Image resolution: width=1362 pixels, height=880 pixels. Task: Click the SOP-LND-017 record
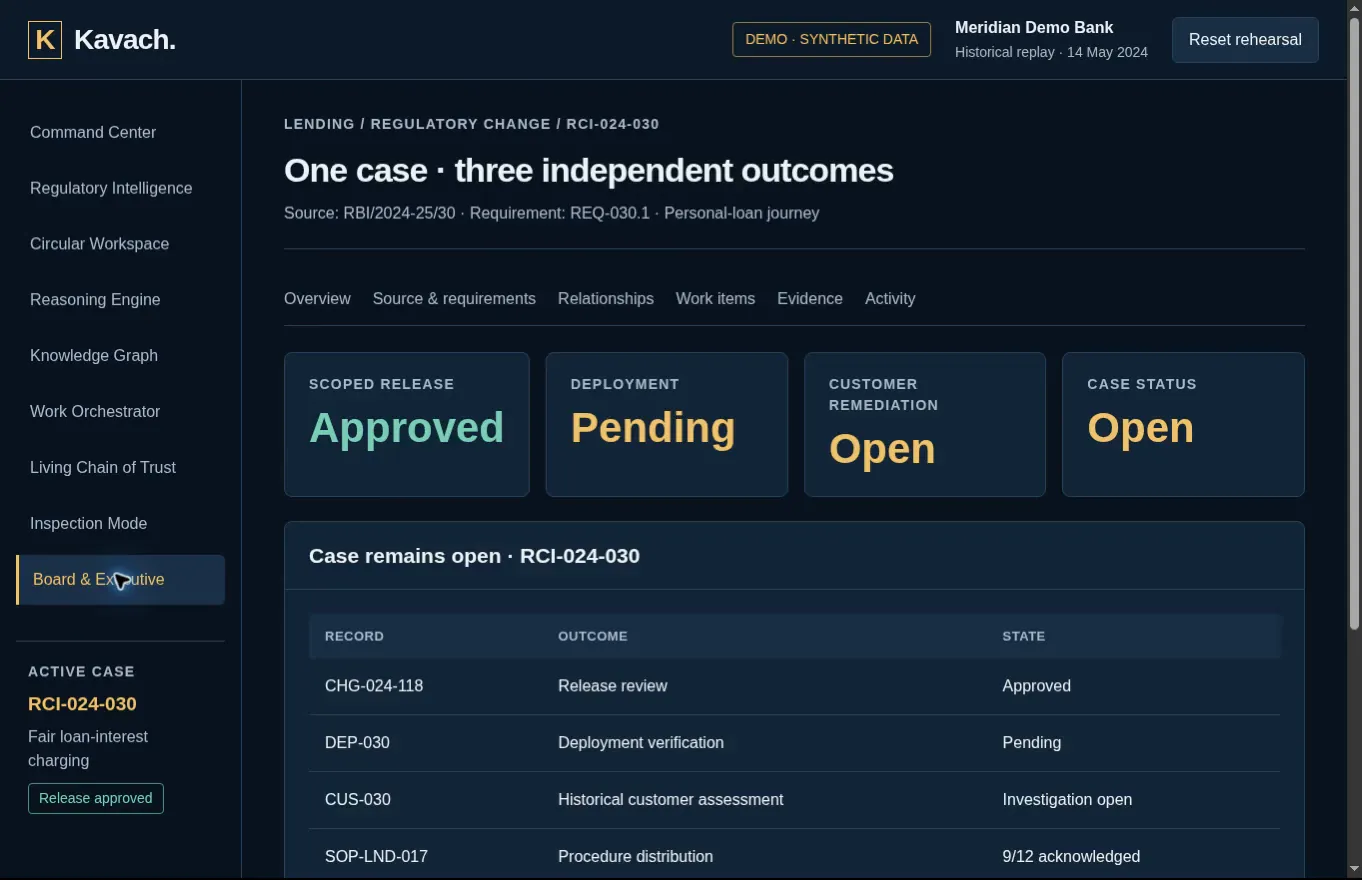376,857
